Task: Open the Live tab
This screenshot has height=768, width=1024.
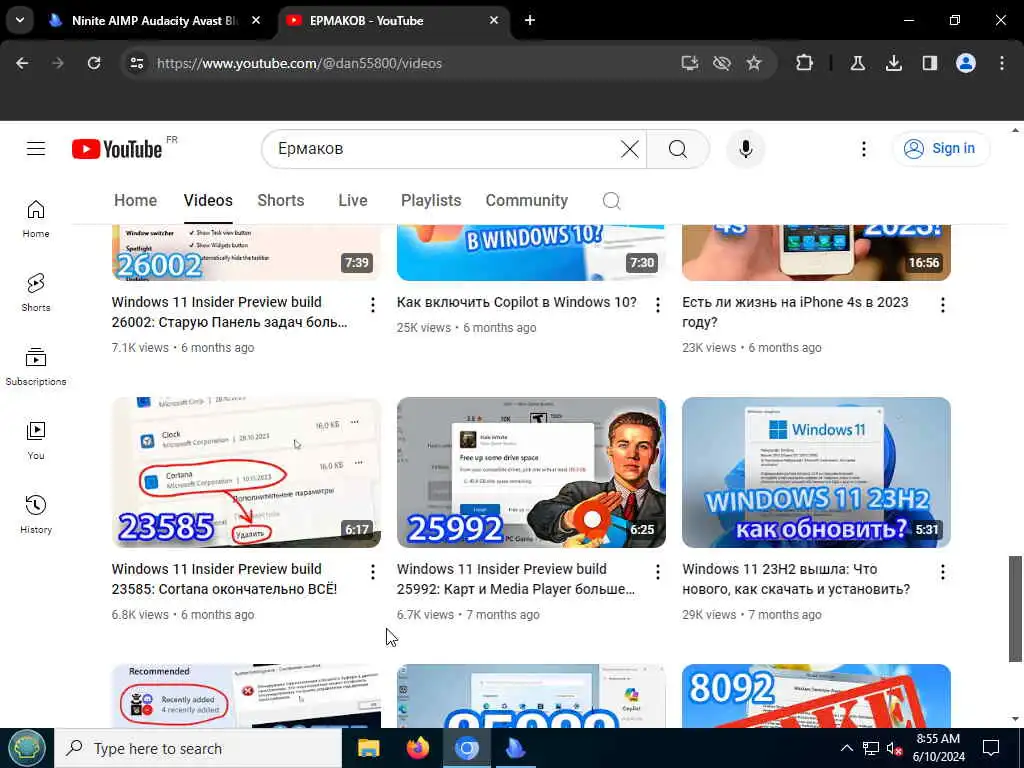Action: click(x=353, y=200)
